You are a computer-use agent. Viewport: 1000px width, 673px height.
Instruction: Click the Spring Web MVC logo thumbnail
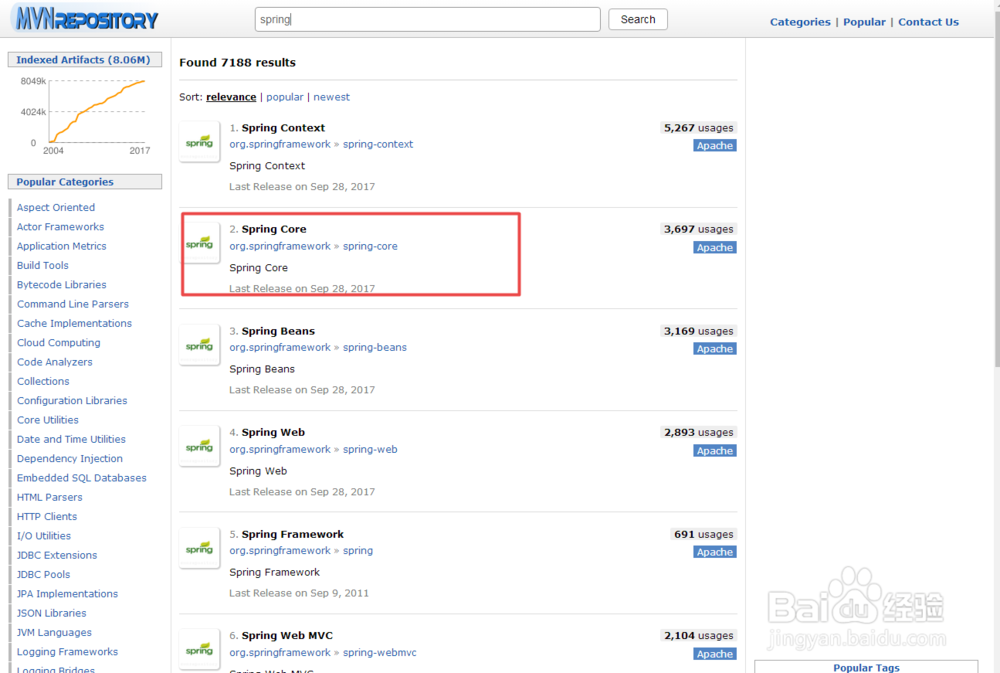(200, 649)
